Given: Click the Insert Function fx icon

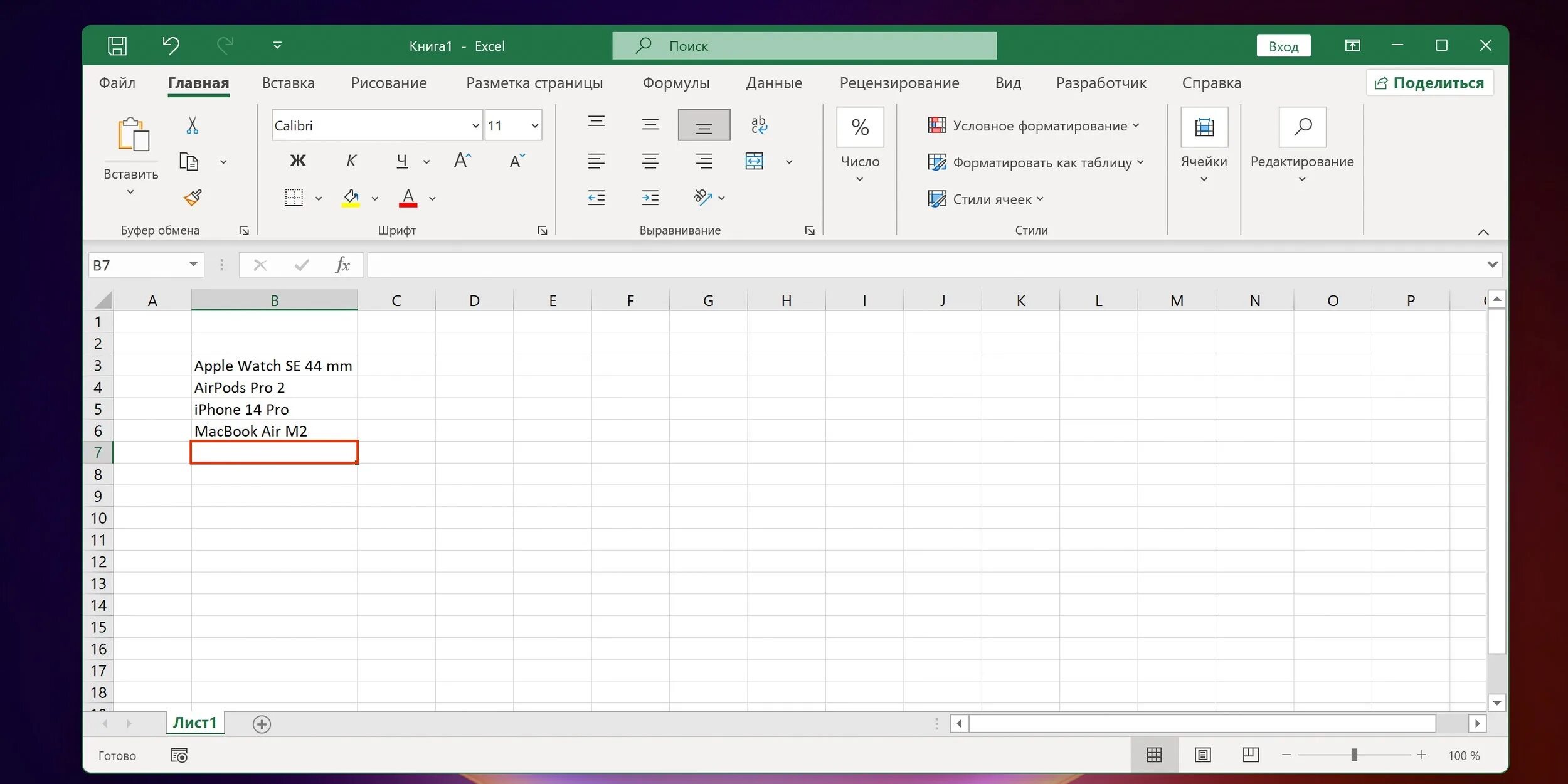Looking at the screenshot, I should click(342, 265).
